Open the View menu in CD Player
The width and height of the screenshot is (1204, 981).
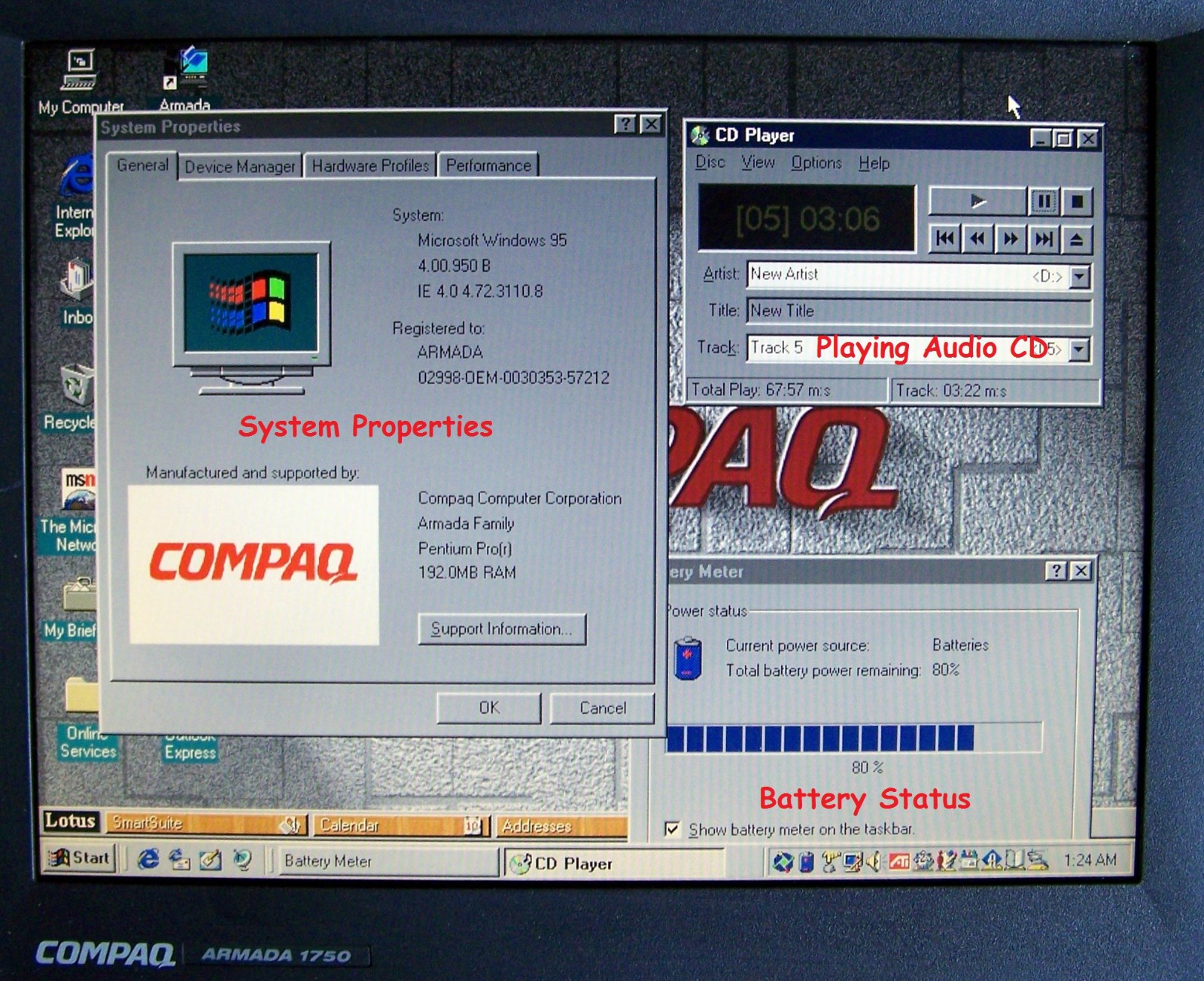758,163
